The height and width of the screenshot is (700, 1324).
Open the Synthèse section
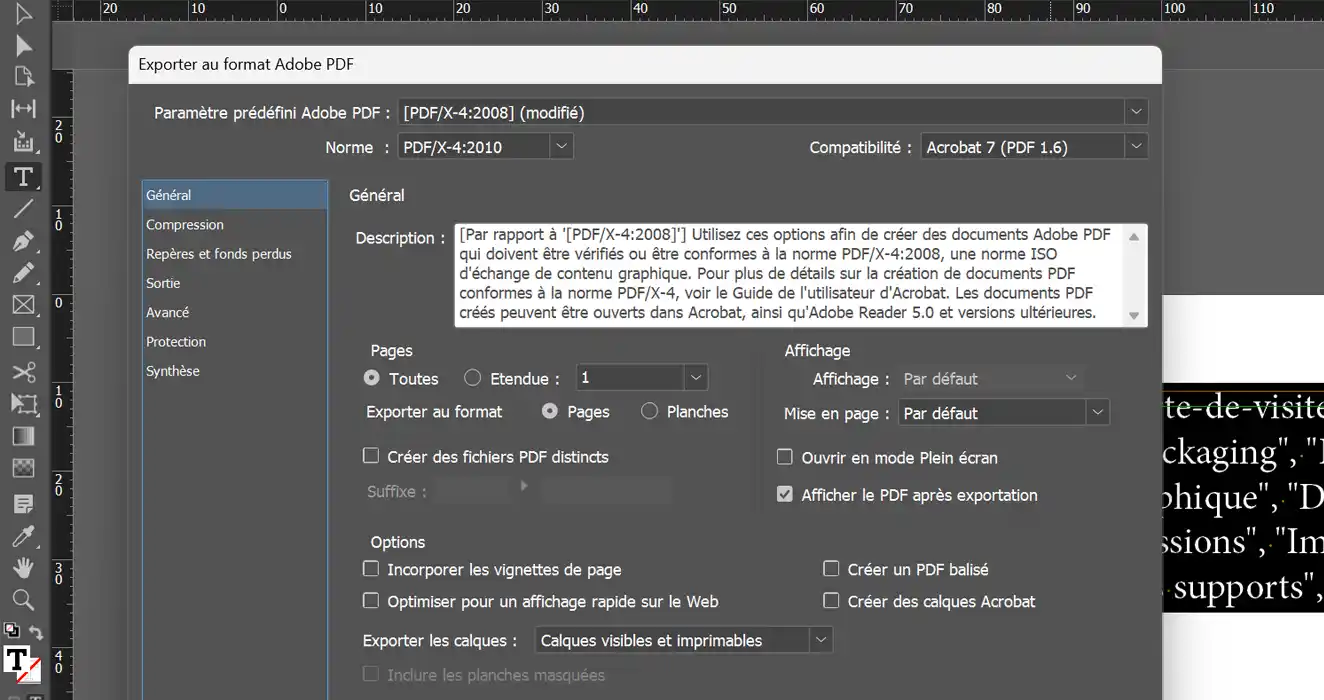point(235,371)
